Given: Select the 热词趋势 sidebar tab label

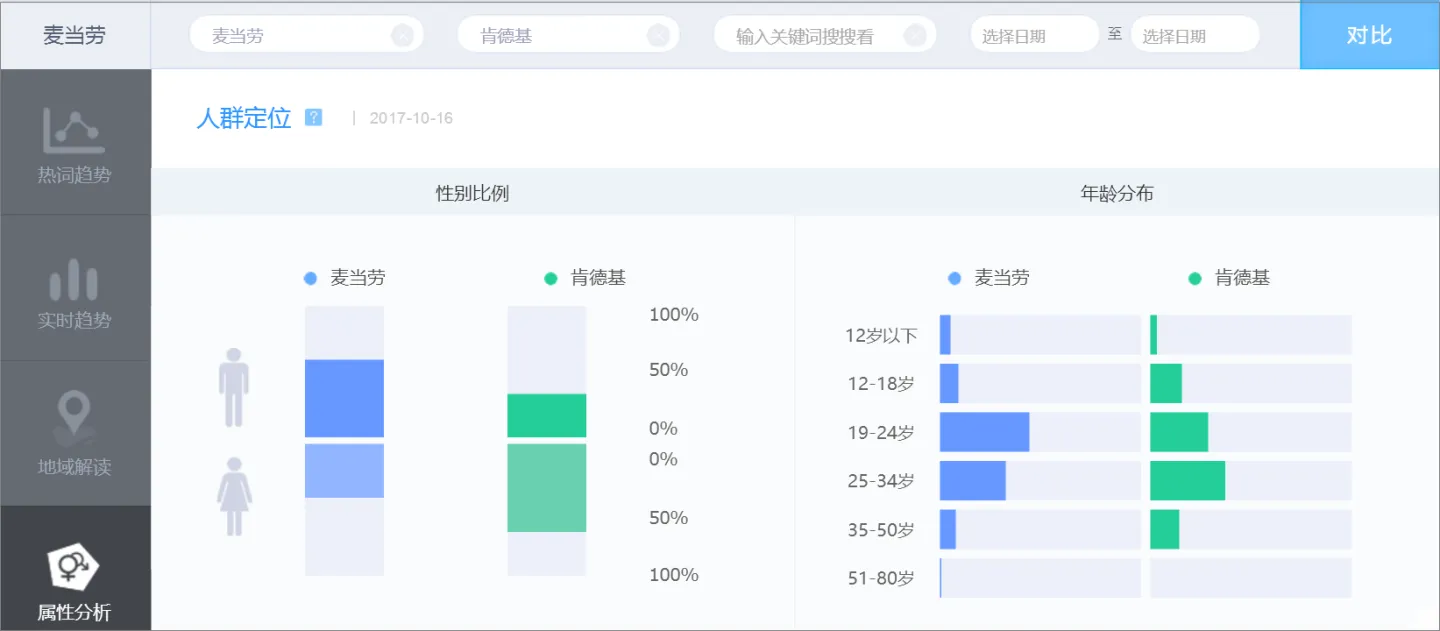Looking at the screenshot, I should tap(74, 175).
